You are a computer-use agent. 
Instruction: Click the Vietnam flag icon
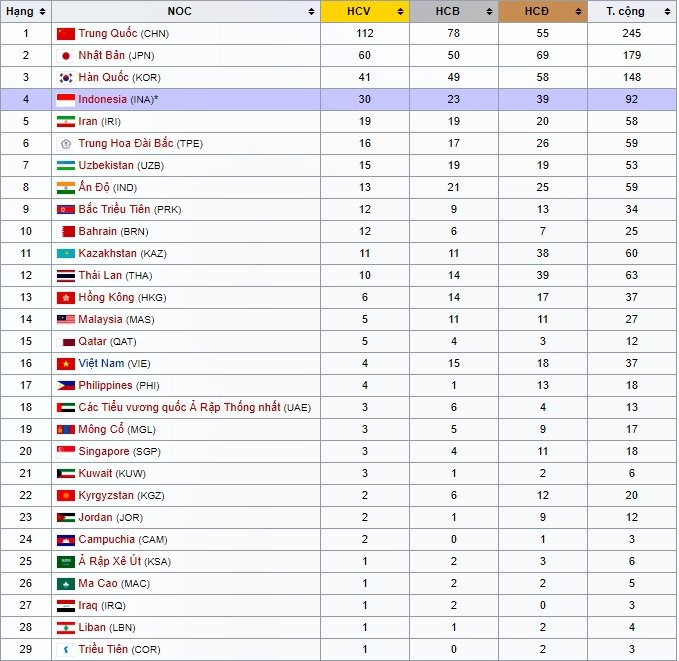point(66,364)
